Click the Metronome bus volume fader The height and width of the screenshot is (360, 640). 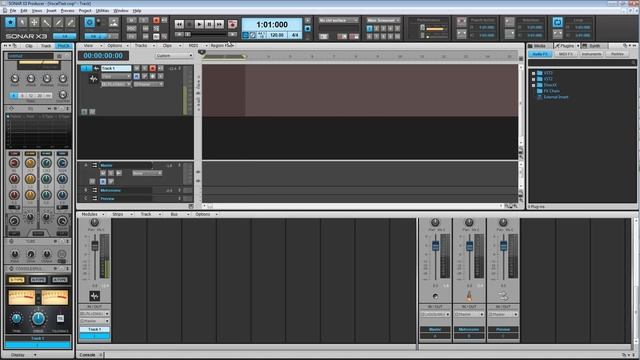(469, 246)
